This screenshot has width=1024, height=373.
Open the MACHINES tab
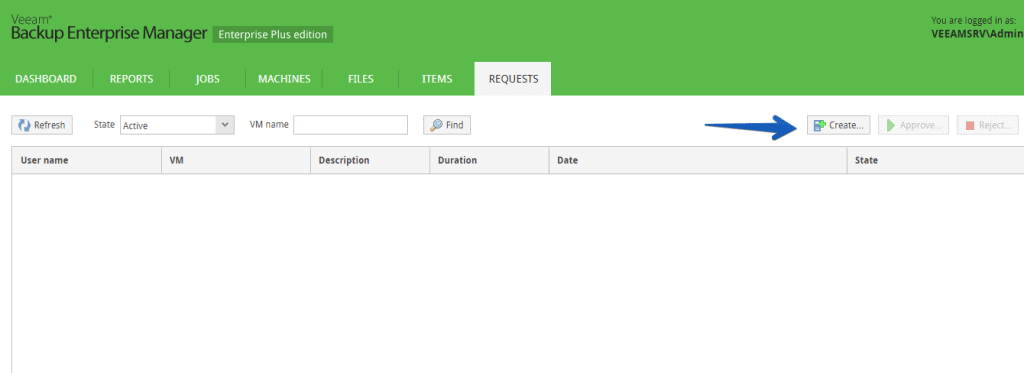tap(284, 79)
